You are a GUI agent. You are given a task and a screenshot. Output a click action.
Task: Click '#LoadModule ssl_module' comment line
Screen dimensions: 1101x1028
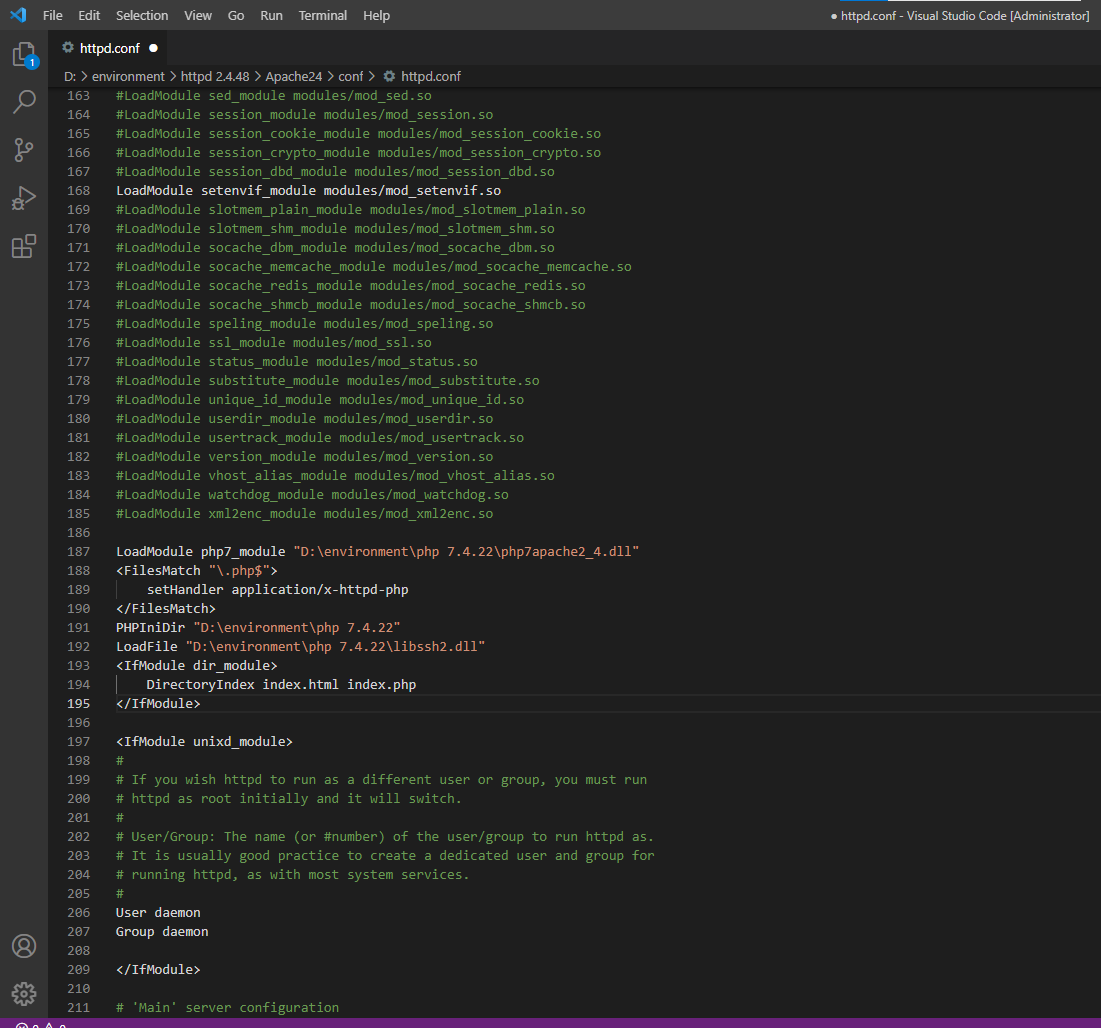coord(274,343)
